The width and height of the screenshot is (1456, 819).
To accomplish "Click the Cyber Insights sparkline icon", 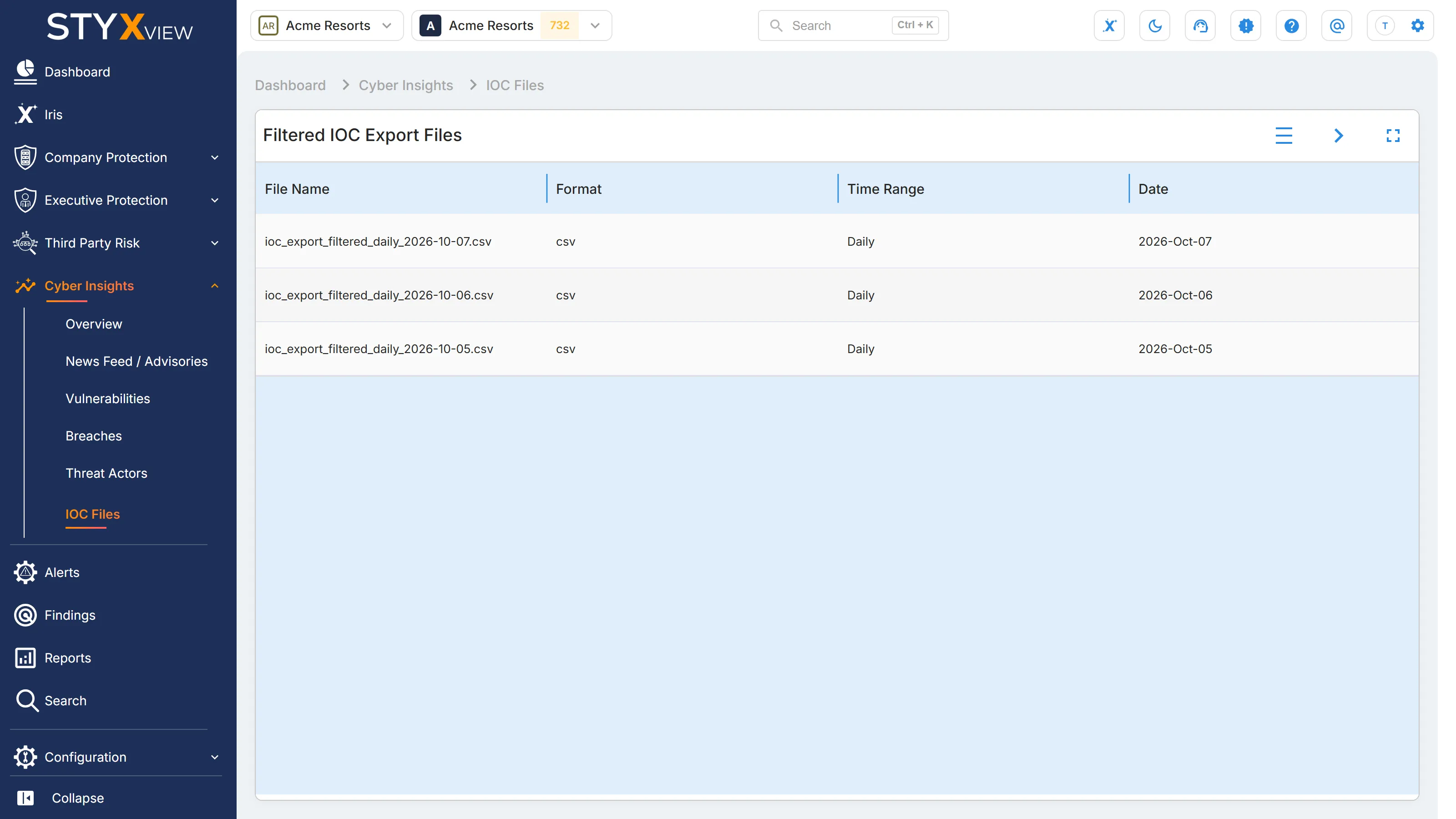I will [x=25, y=285].
